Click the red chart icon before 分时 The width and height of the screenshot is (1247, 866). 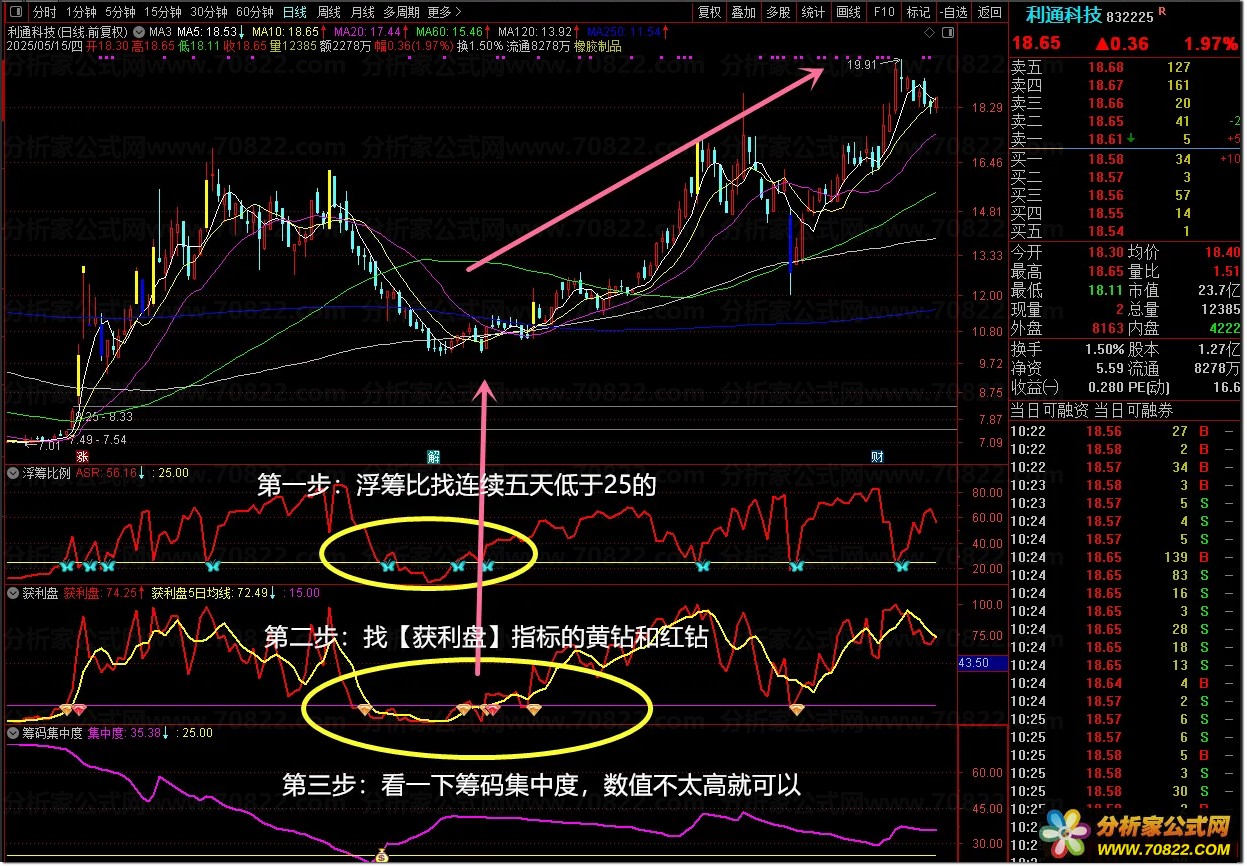pos(15,13)
